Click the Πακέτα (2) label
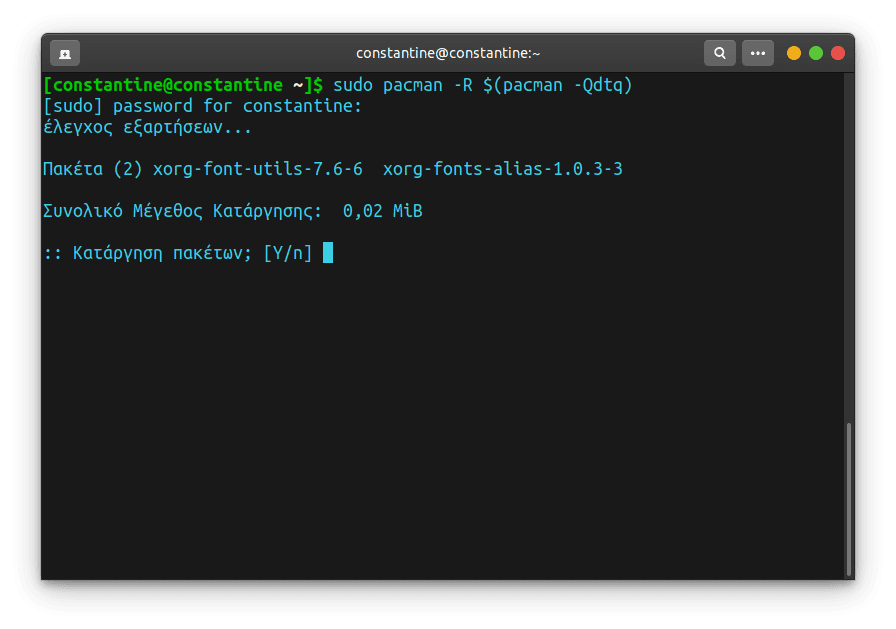The image size is (896, 629). pos(93,170)
